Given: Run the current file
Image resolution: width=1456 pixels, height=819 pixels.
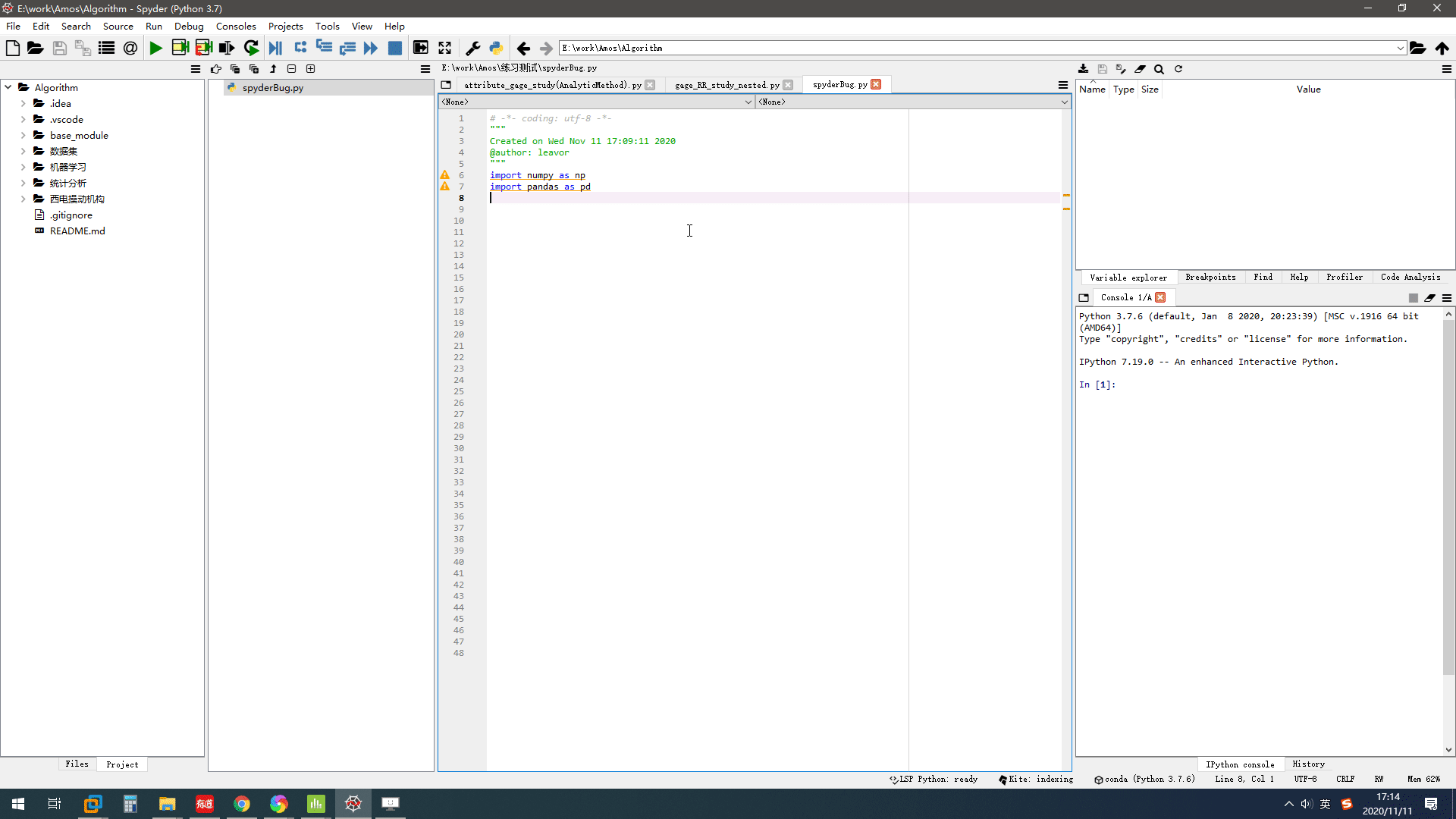Looking at the screenshot, I should pyautogui.click(x=156, y=48).
